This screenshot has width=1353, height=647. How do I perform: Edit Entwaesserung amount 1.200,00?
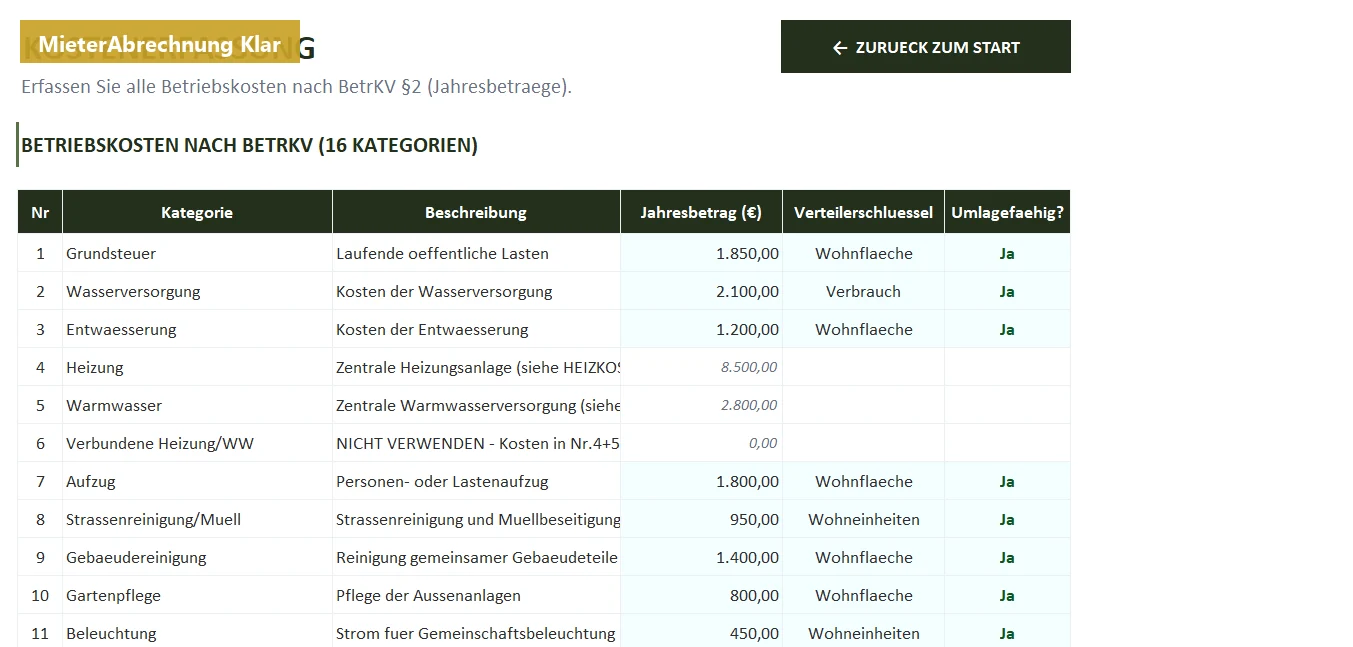click(701, 329)
